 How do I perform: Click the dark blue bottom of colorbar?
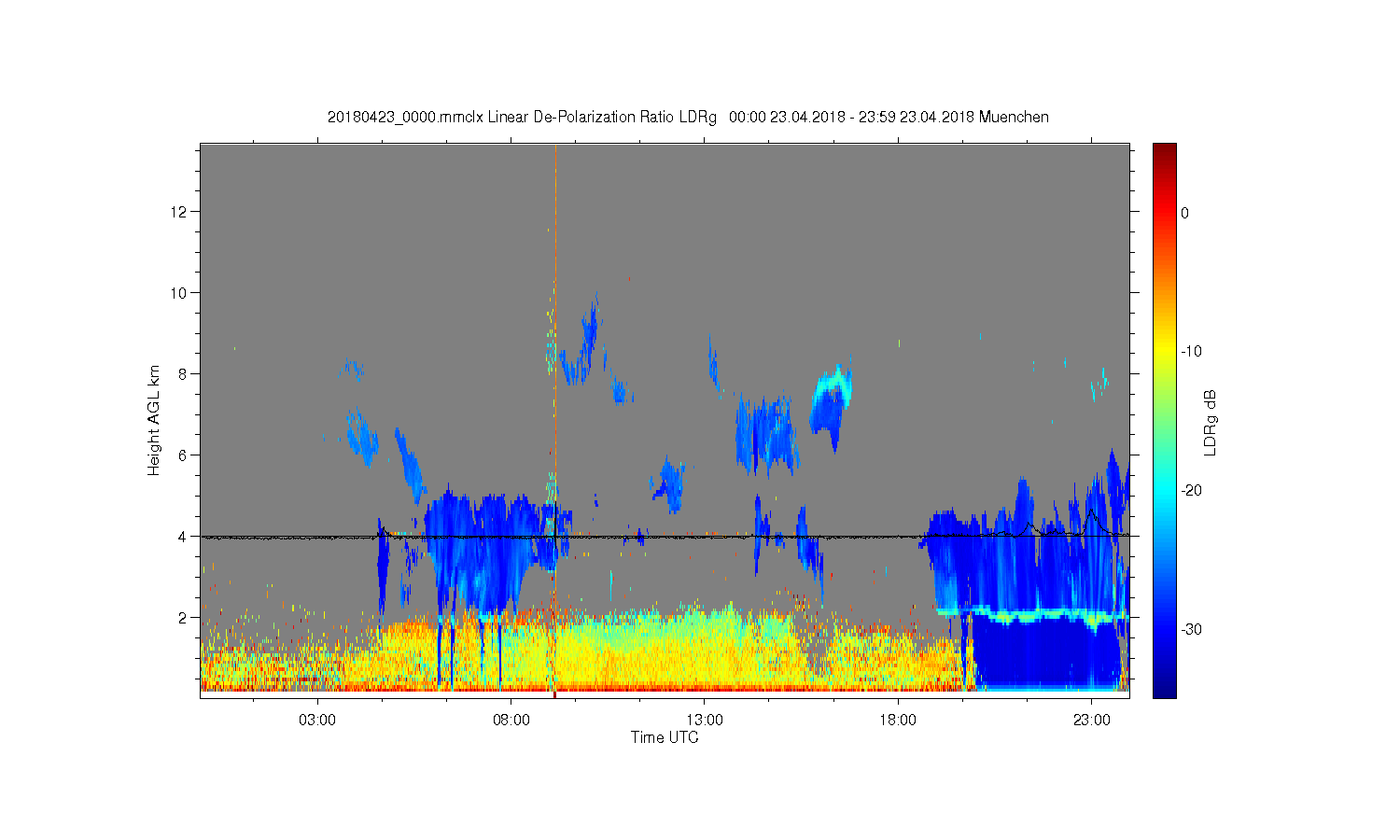(1164, 689)
